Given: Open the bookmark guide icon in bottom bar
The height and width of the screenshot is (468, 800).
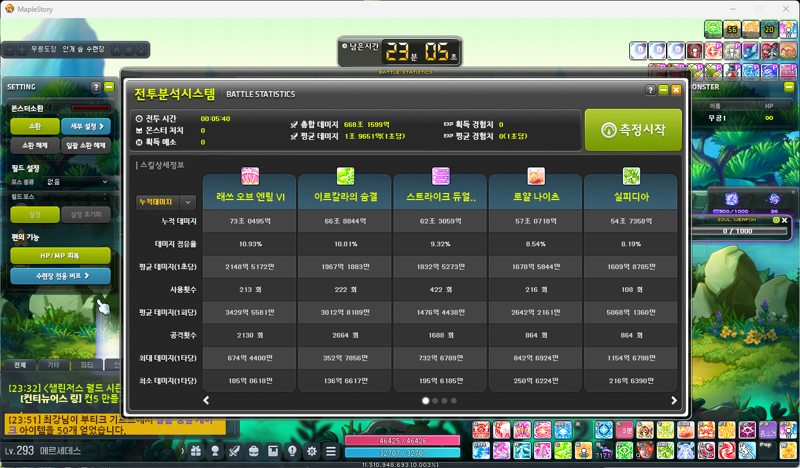Looking at the screenshot, I should click(x=273, y=451).
